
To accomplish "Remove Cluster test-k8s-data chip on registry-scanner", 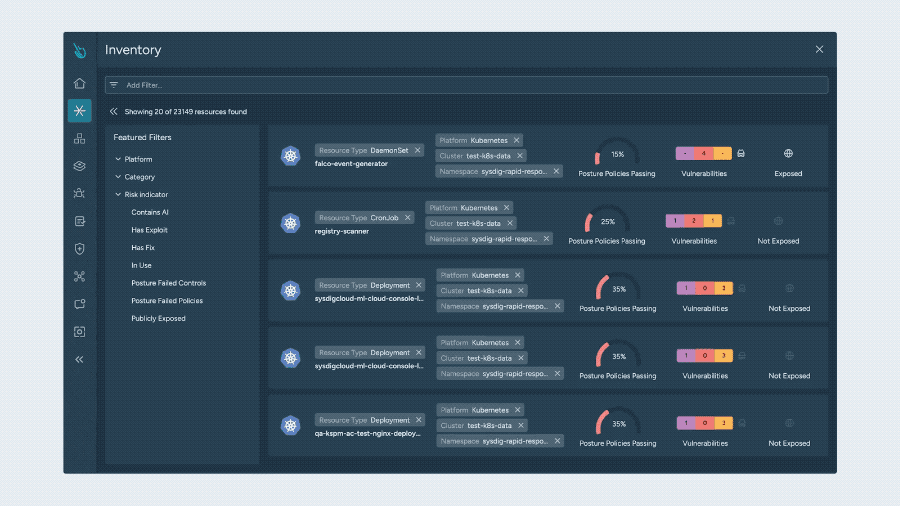I will 510,223.
